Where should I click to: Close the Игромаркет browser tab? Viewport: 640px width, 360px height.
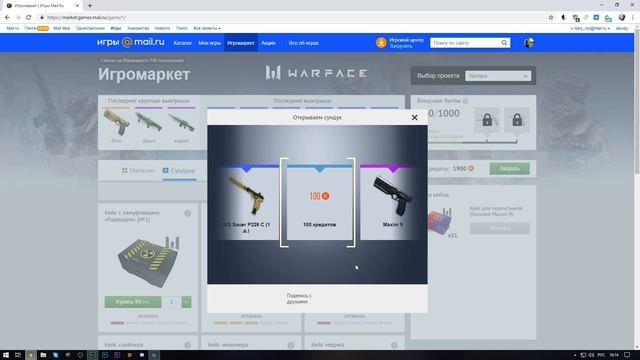coord(78,6)
